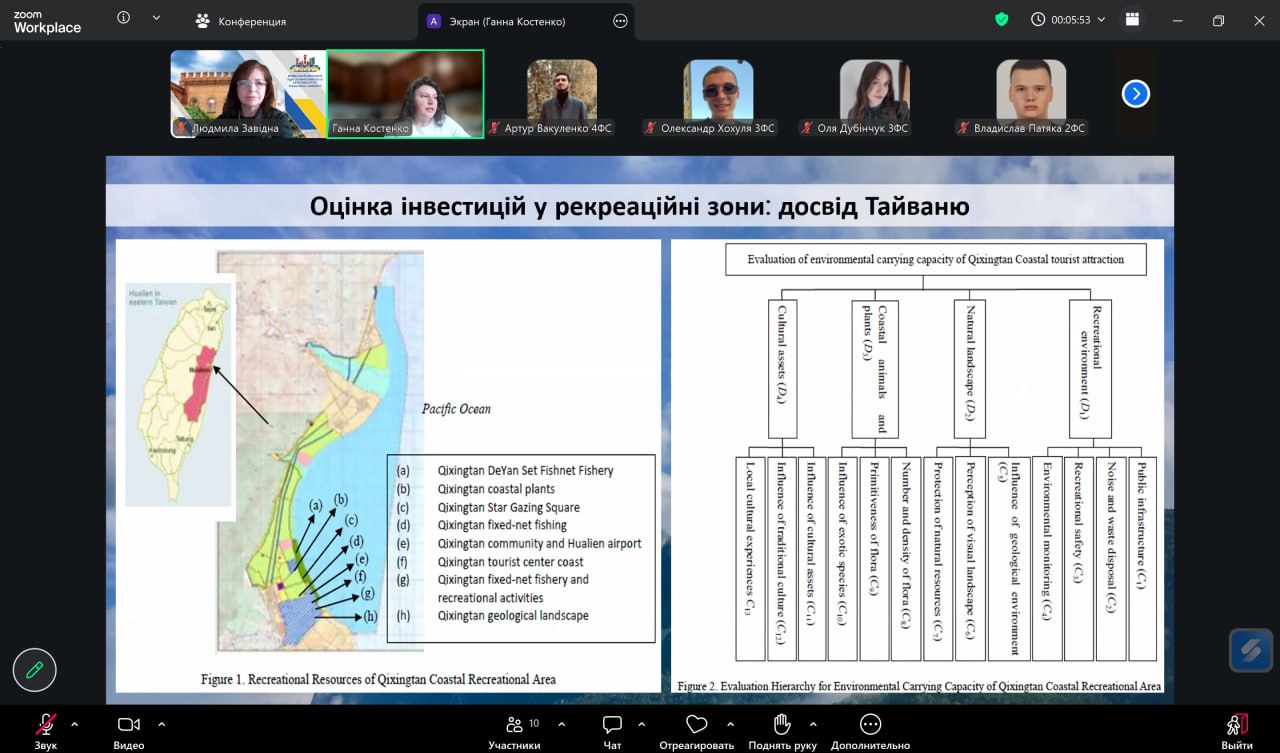
Task: Open Участники participants list
Action: coord(514,730)
